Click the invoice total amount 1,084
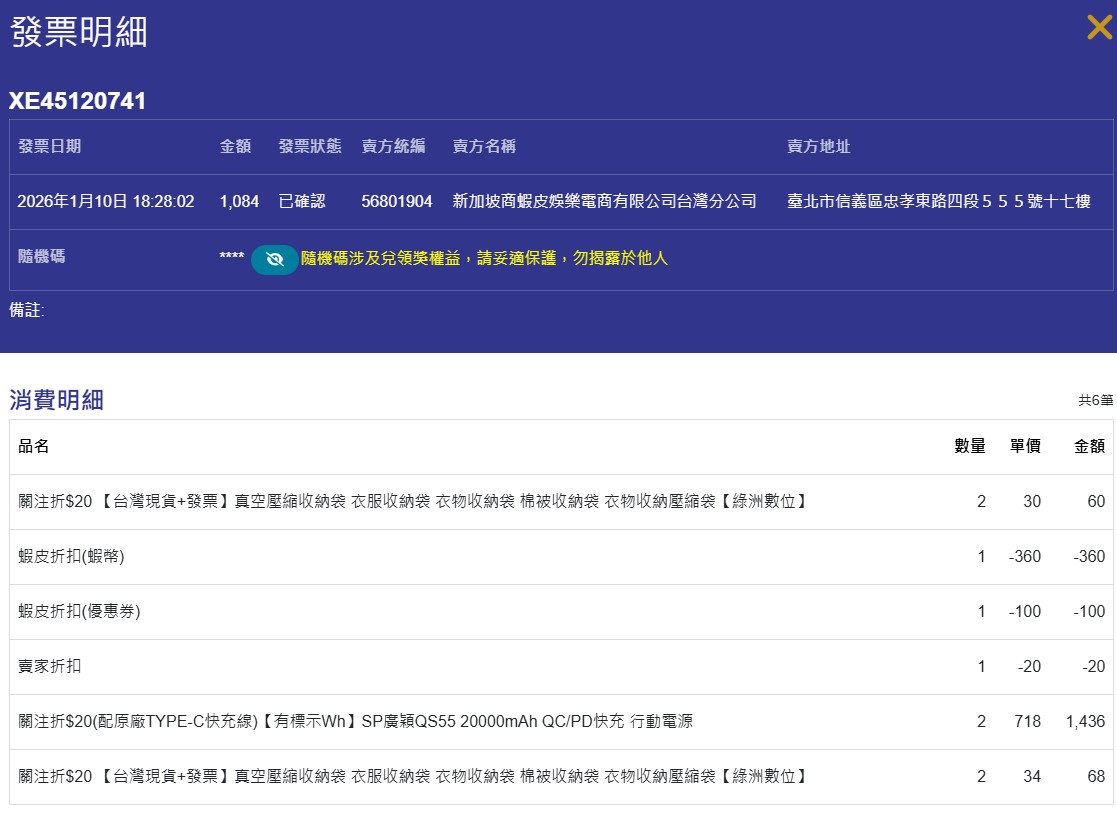The height and width of the screenshot is (817, 1117). click(239, 201)
